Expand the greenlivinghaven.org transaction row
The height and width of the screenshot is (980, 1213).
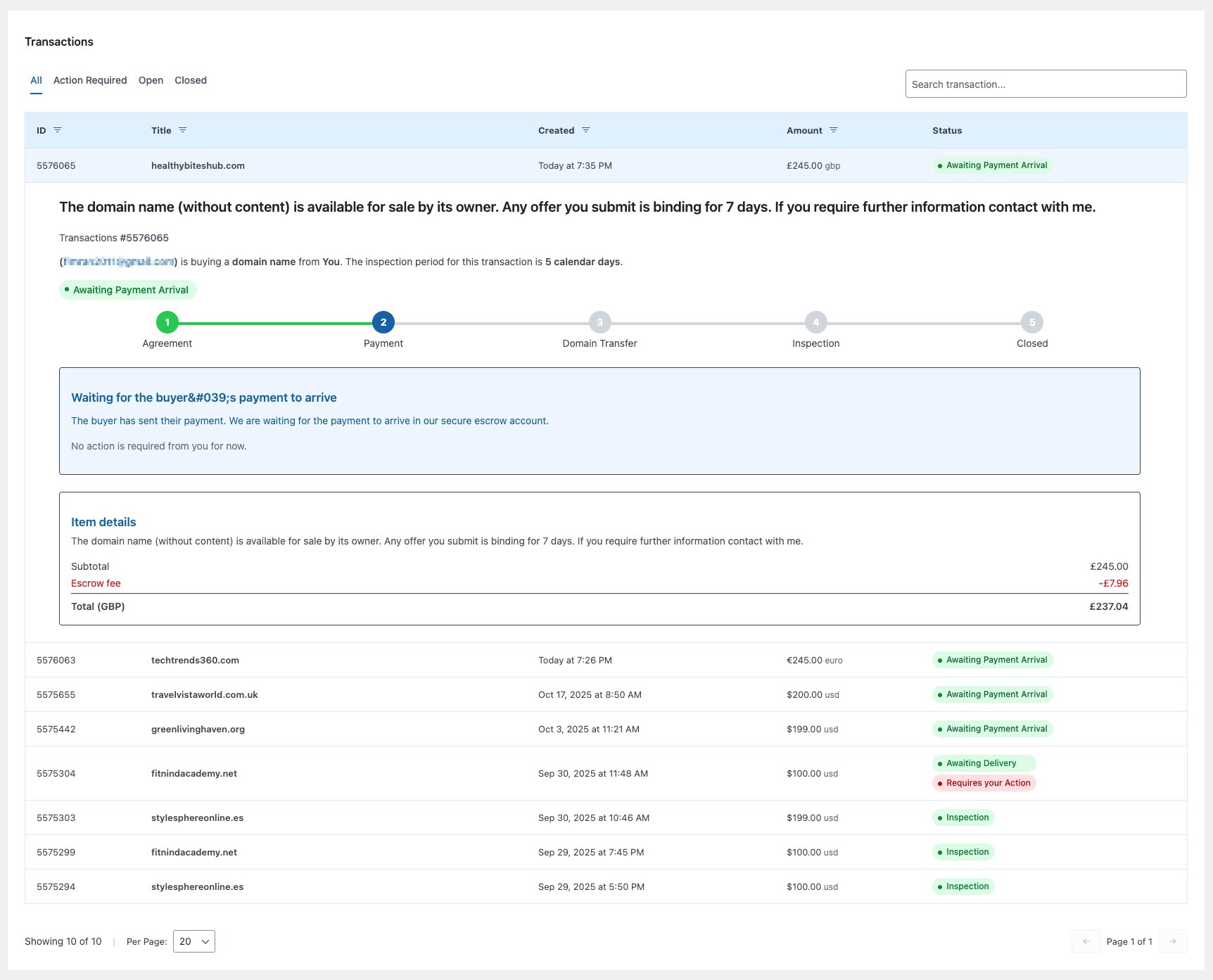[198, 729]
